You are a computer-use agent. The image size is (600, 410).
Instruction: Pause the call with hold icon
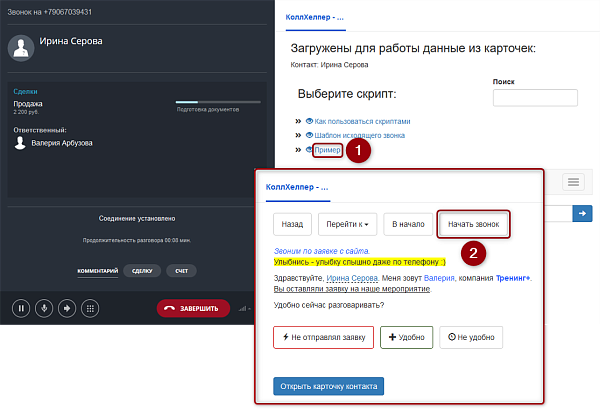(x=21, y=308)
